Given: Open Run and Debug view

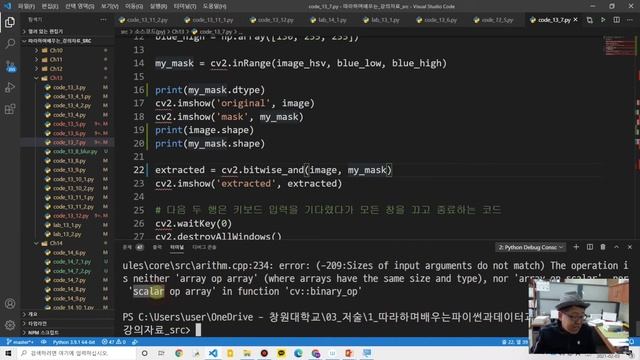Looking at the screenshot, I should click(10, 87).
